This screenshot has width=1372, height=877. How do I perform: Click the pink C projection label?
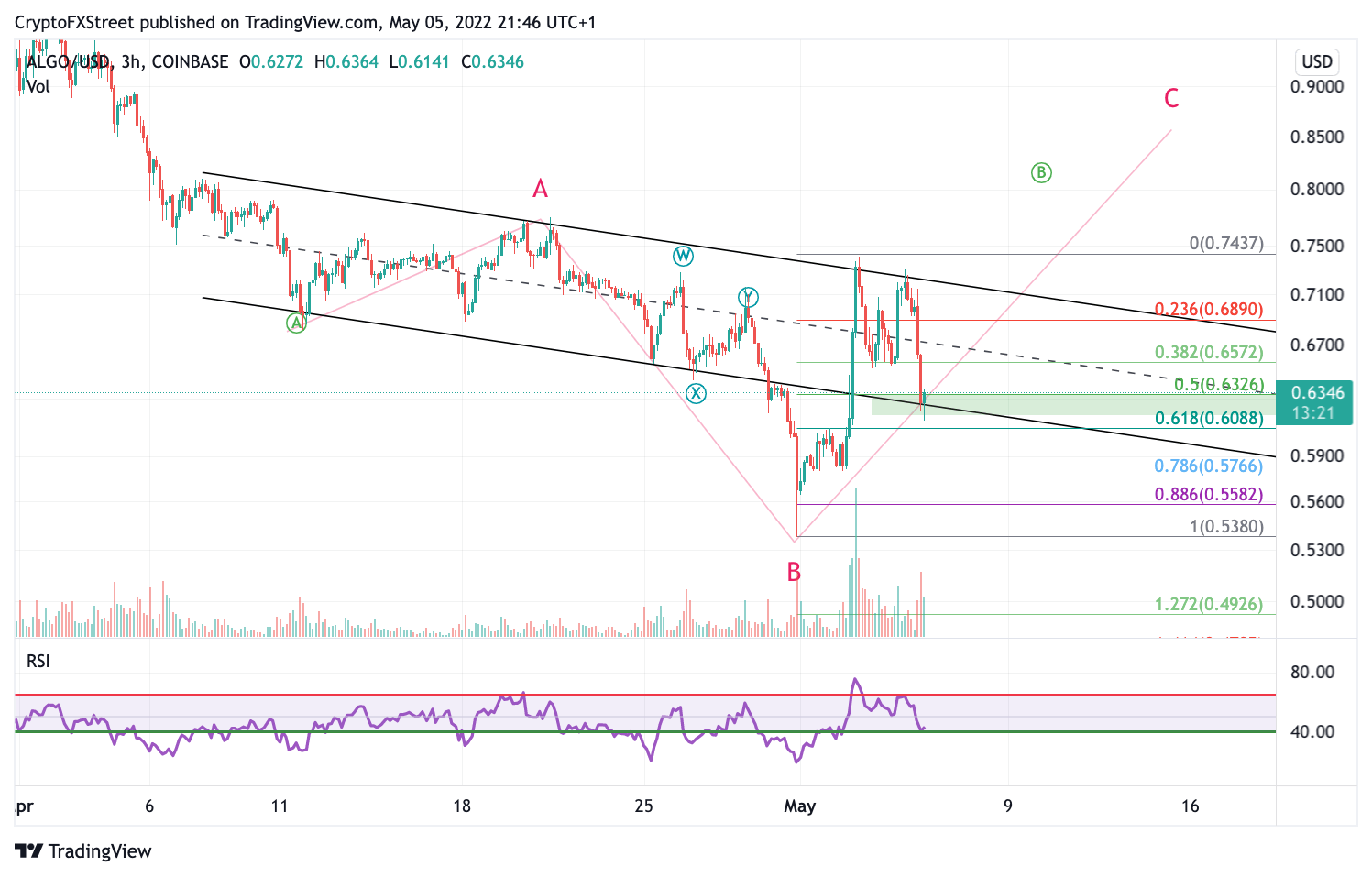point(1171,99)
